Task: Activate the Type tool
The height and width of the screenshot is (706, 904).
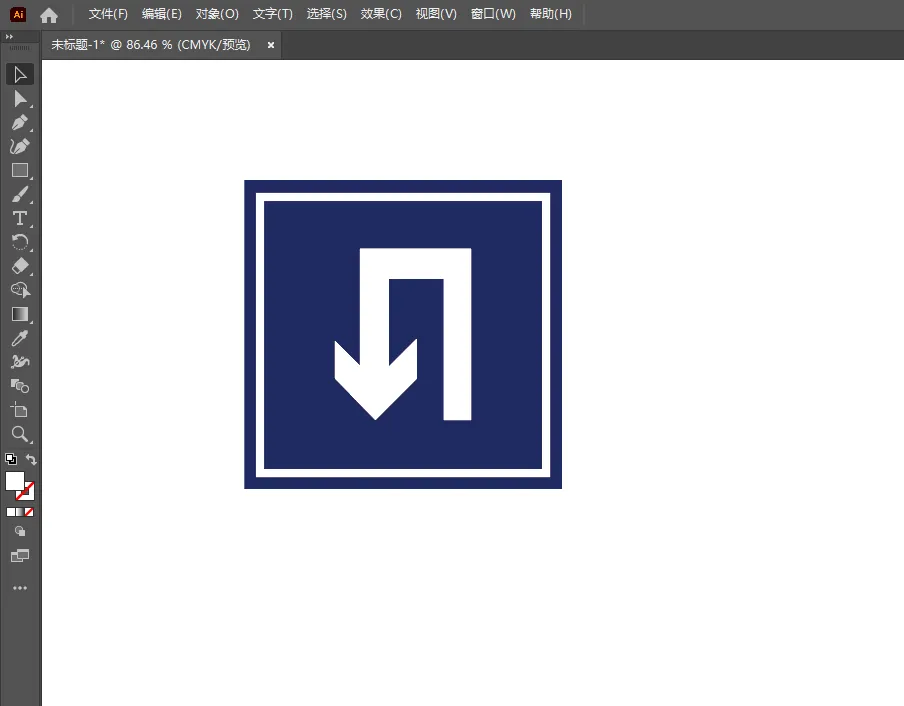Action: click(x=20, y=218)
